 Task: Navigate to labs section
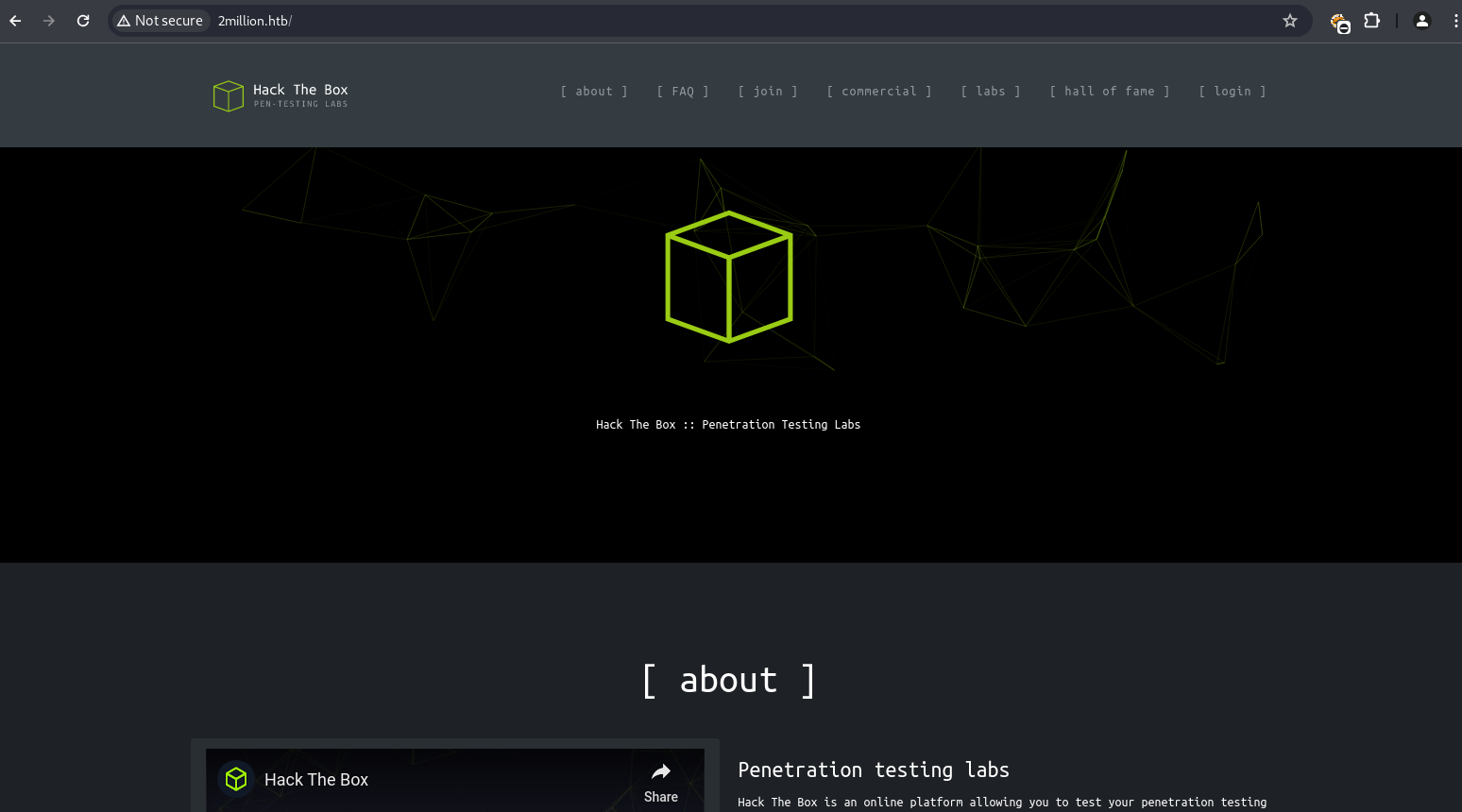[x=990, y=92]
